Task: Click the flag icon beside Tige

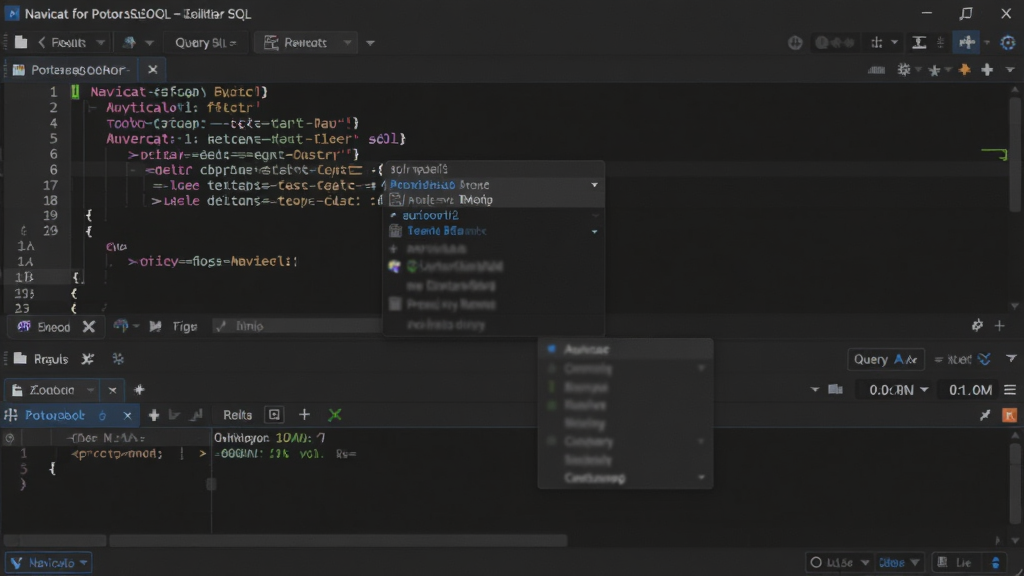Action: coord(155,326)
